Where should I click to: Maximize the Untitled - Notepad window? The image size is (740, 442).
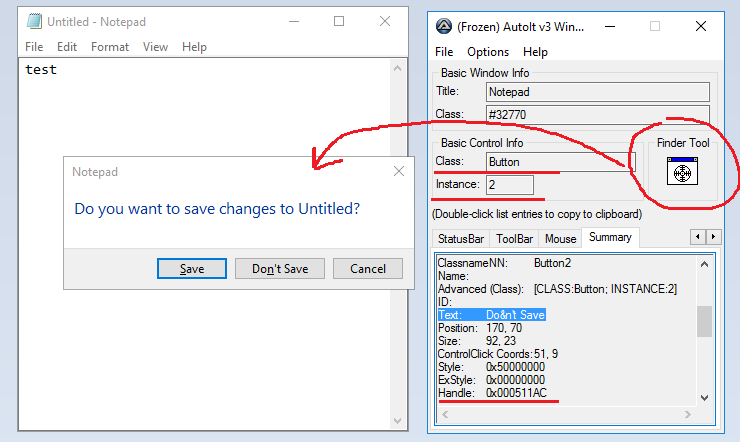(x=339, y=21)
